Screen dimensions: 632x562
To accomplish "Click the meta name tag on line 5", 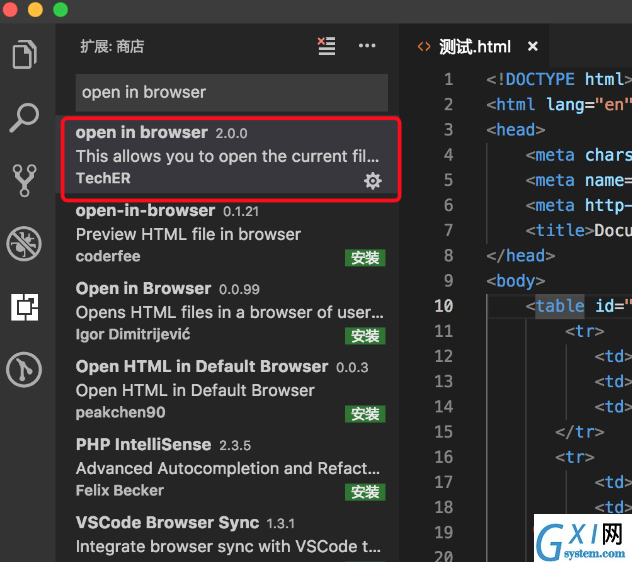I will pyautogui.click(x=579, y=180).
